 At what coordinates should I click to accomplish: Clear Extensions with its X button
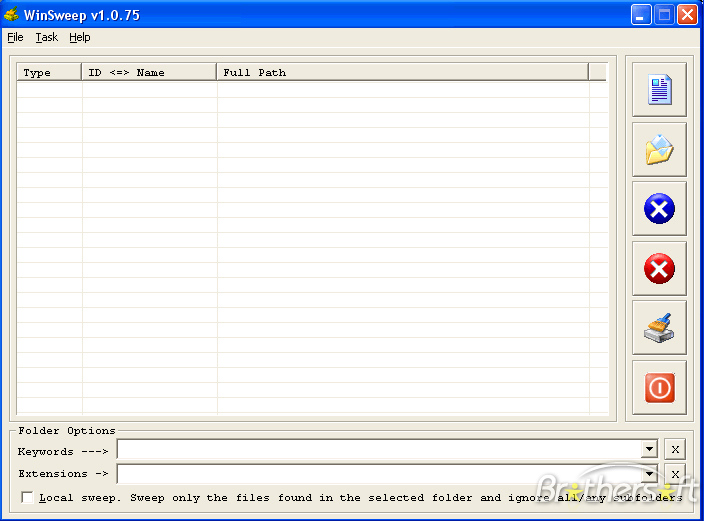pyautogui.click(x=675, y=474)
